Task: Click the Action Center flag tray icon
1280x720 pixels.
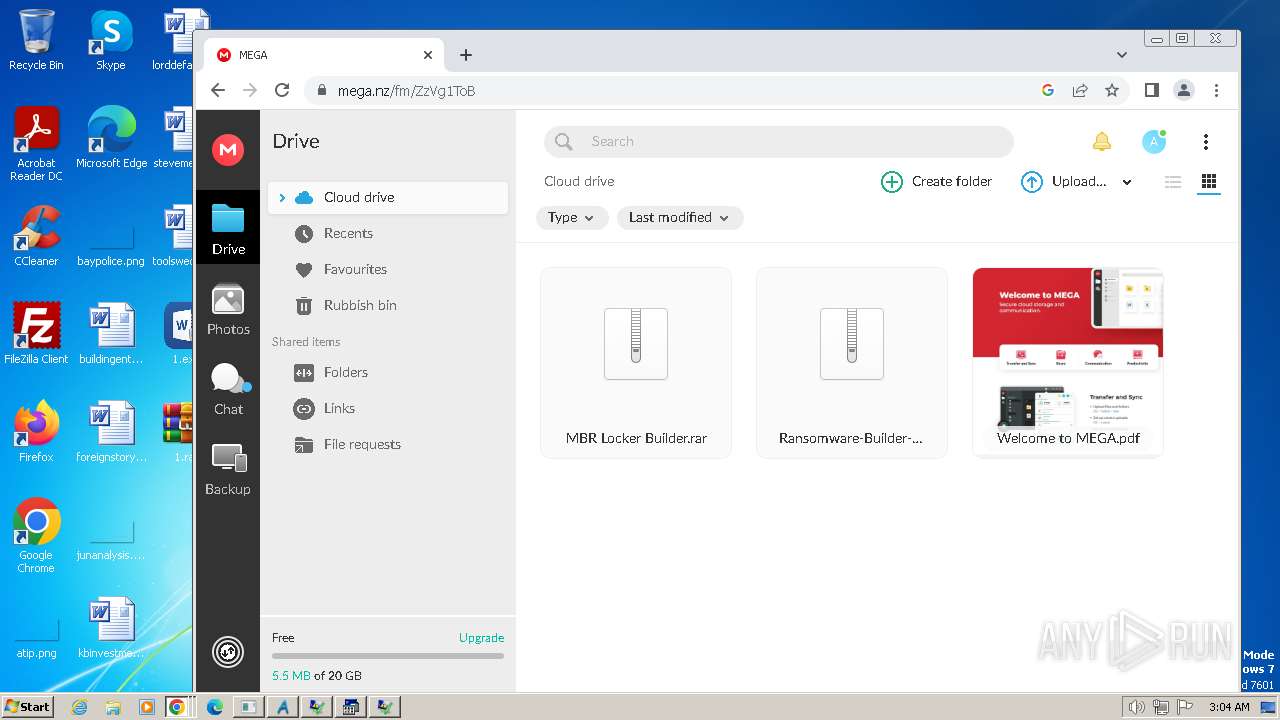Action: 1184,707
